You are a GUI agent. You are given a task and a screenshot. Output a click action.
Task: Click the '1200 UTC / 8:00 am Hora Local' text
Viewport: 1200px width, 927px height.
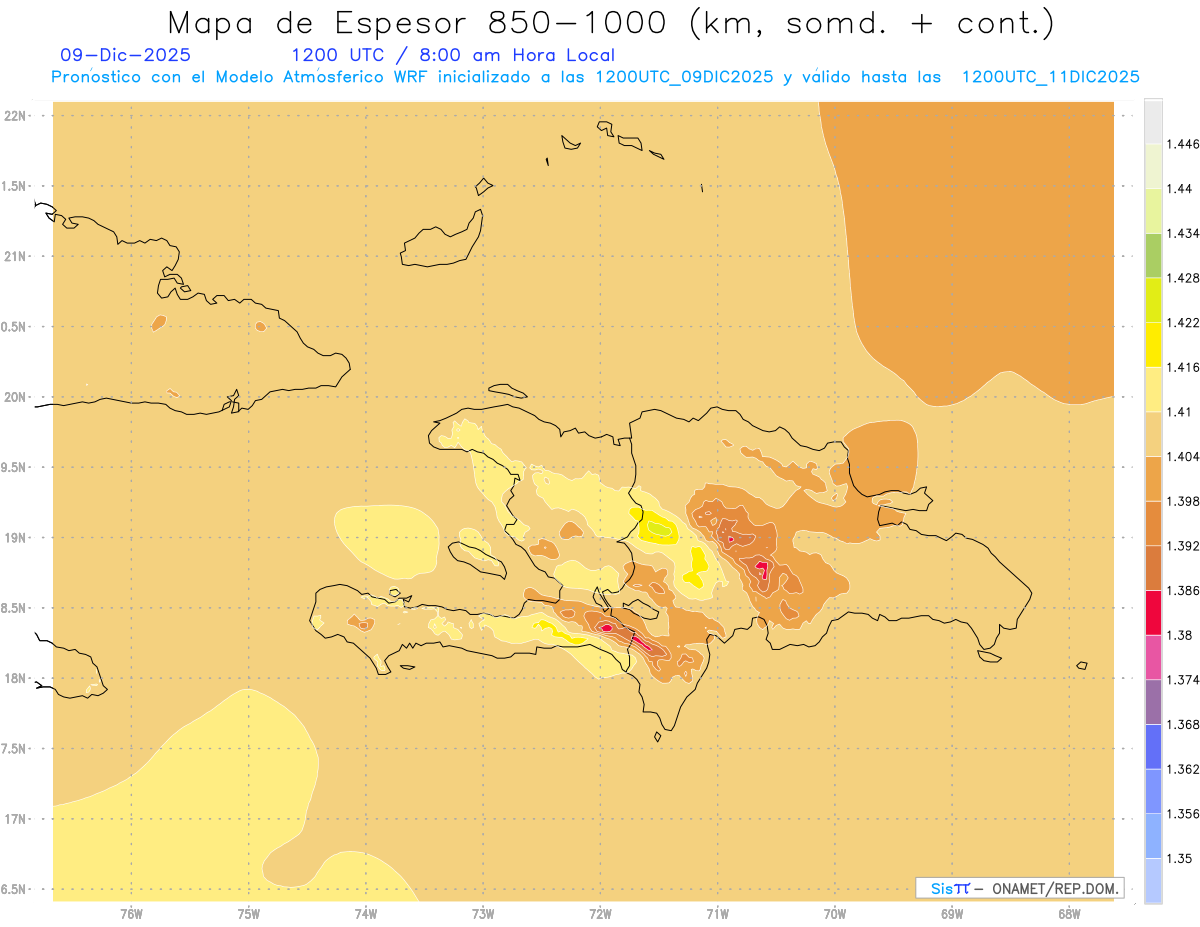pyautogui.click(x=453, y=56)
